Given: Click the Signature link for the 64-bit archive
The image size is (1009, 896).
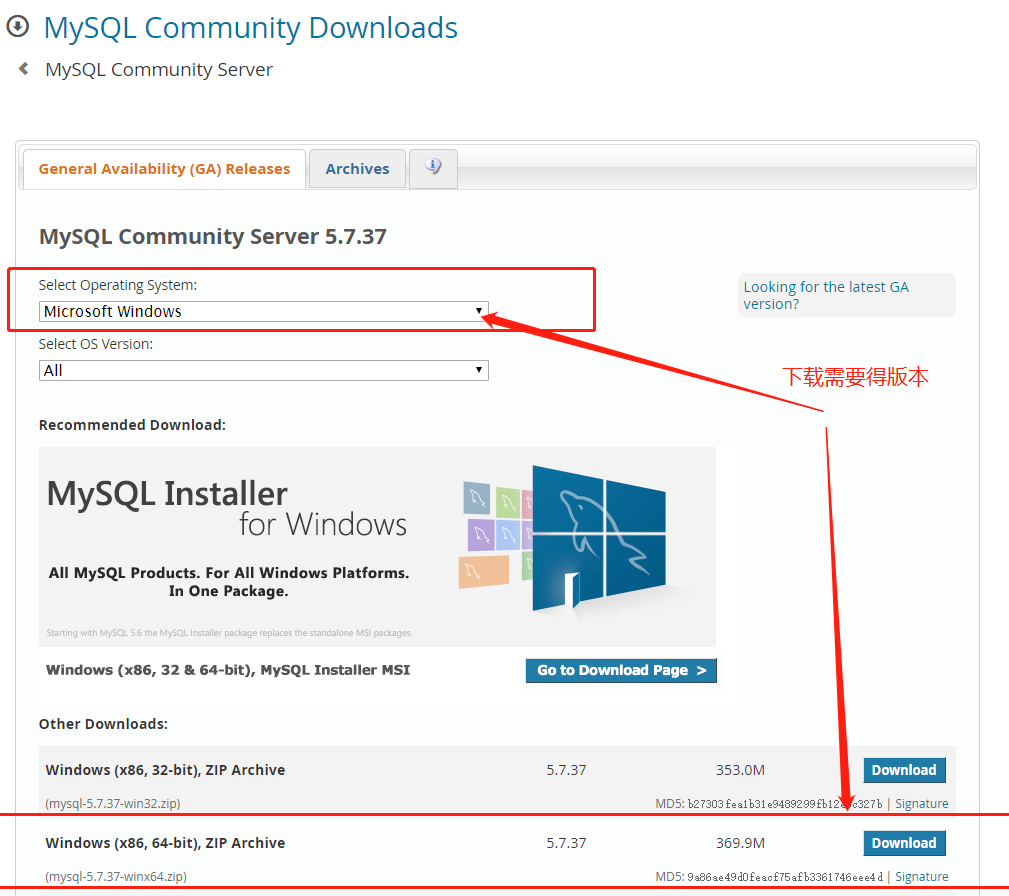Looking at the screenshot, I should pos(921,876).
